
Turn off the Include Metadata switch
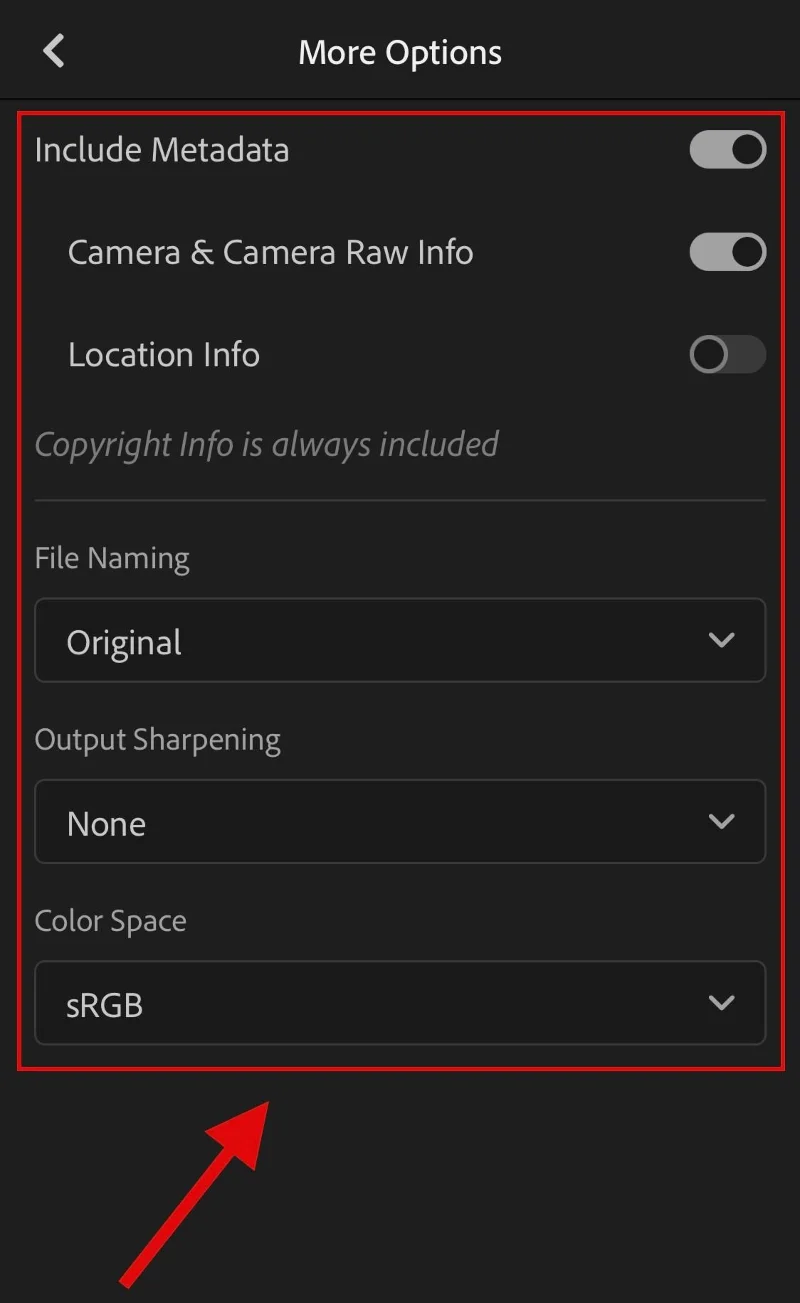(728, 150)
